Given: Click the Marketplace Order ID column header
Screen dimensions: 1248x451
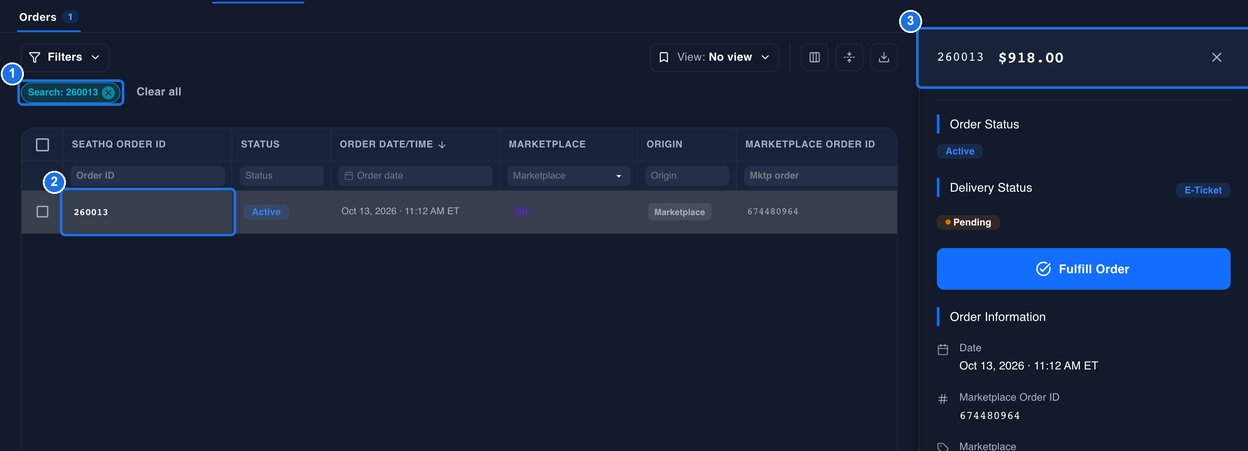Looking at the screenshot, I should pyautogui.click(x=810, y=144).
